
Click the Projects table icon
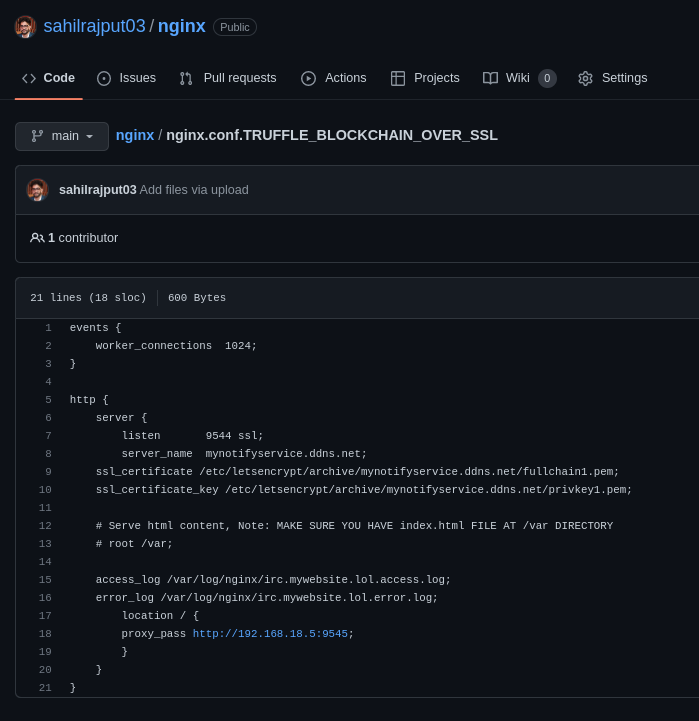tap(398, 79)
